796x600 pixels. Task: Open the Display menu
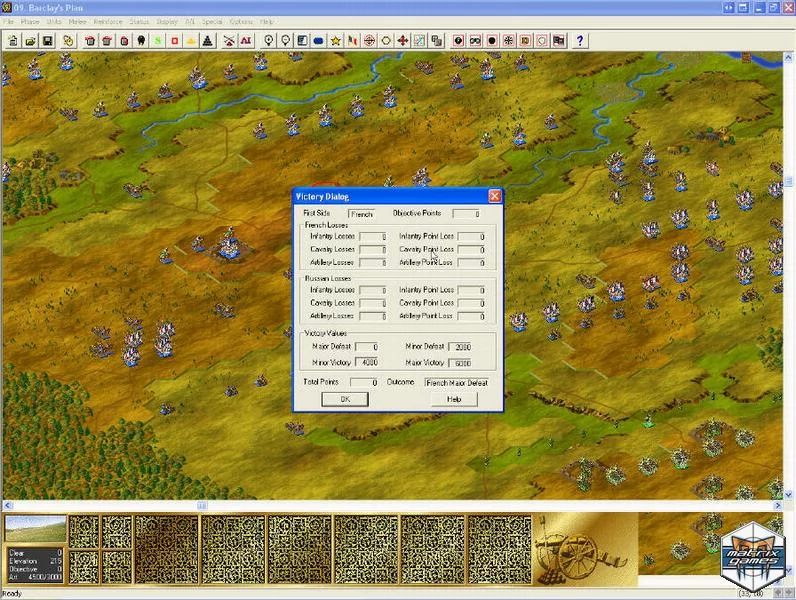tap(167, 22)
